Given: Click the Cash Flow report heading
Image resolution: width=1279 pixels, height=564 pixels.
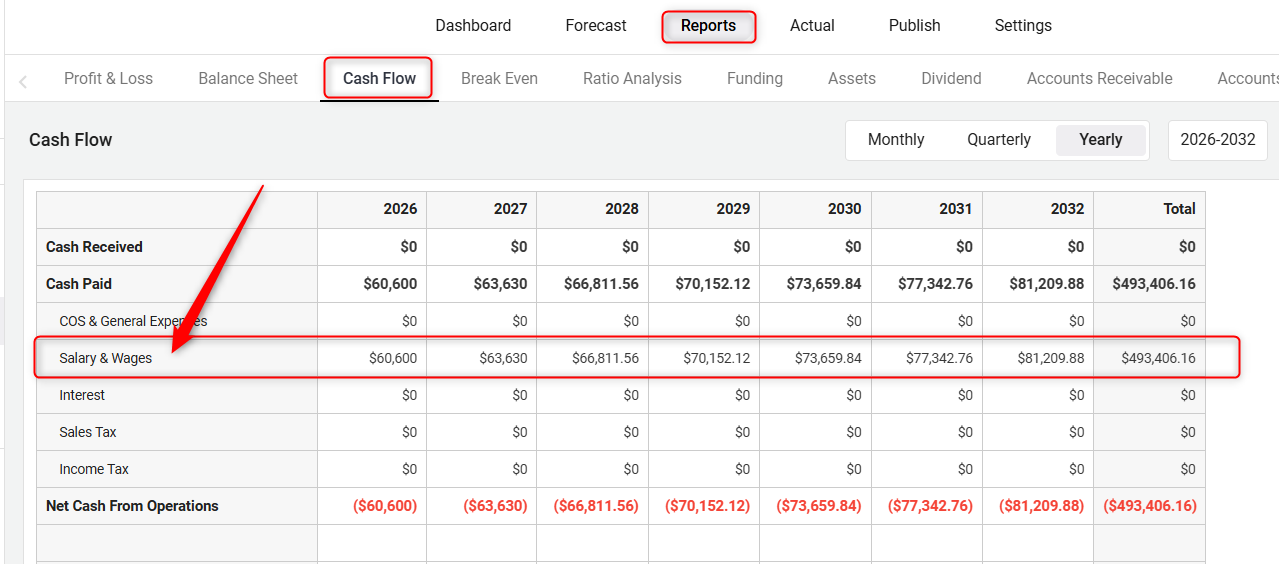Looking at the screenshot, I should (70, 140).
